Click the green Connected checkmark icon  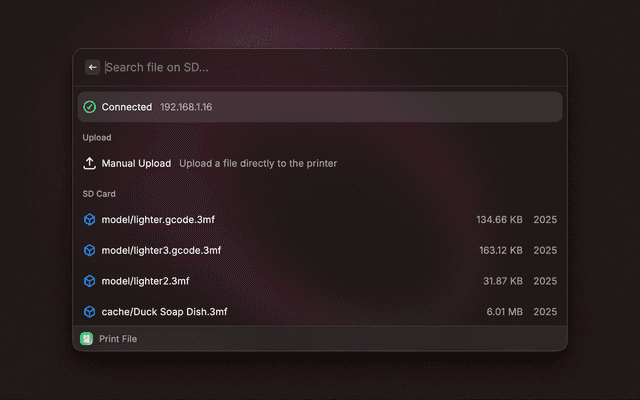pos(90,107)
